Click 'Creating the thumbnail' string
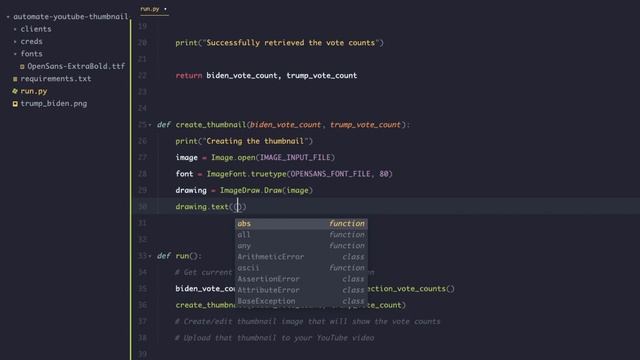This screenshot has height=360, width=640. point(255,141)
